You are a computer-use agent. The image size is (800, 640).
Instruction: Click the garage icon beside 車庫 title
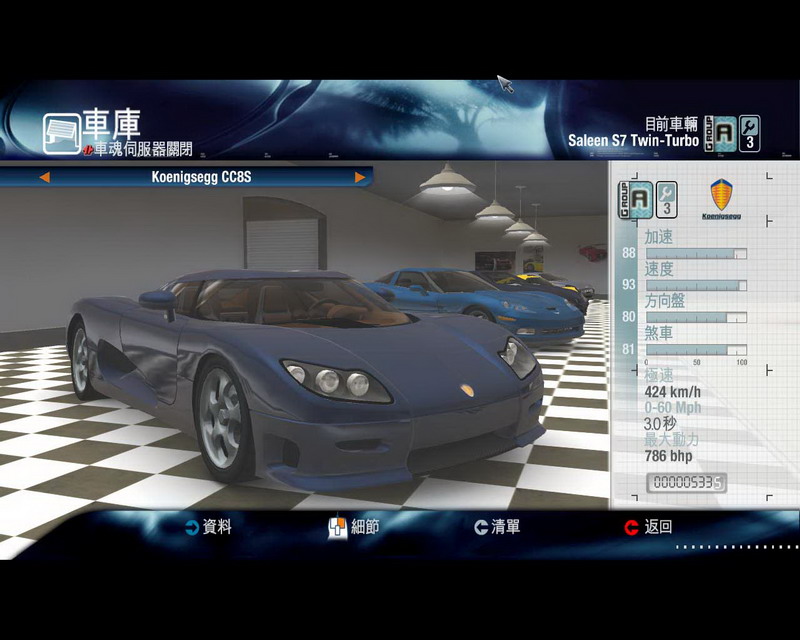62,133
